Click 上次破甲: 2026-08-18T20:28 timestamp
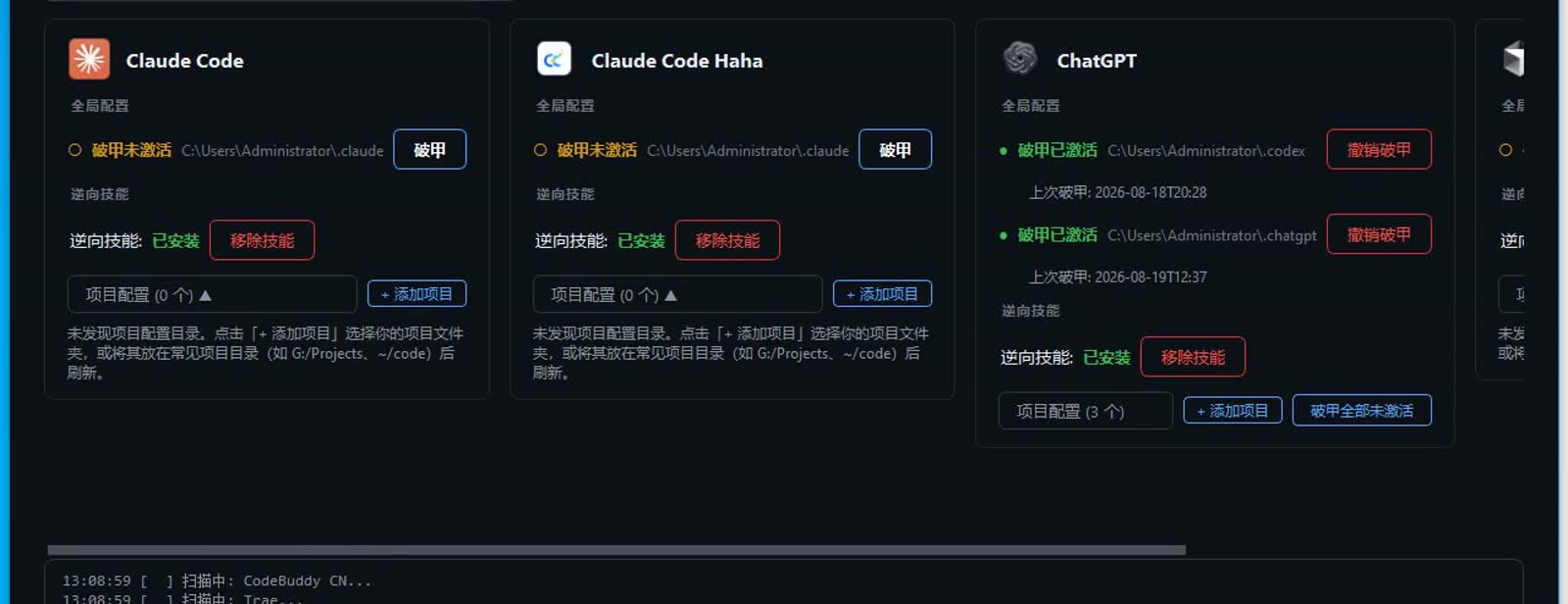Image resolution: width=1568 pixels, height=604 pixels. pos(1117,192)
